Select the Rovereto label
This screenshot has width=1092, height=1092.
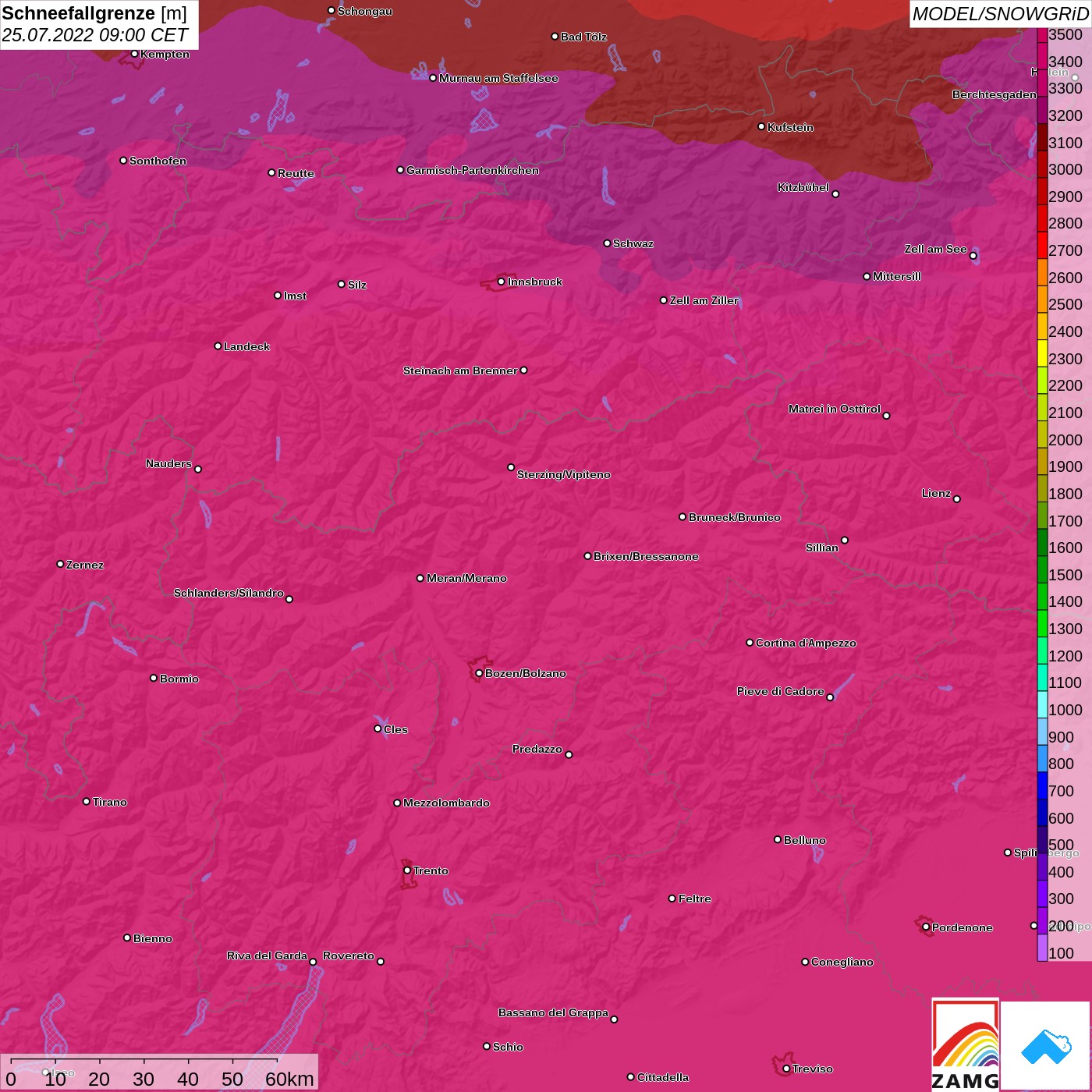click(x=349, y=955)
